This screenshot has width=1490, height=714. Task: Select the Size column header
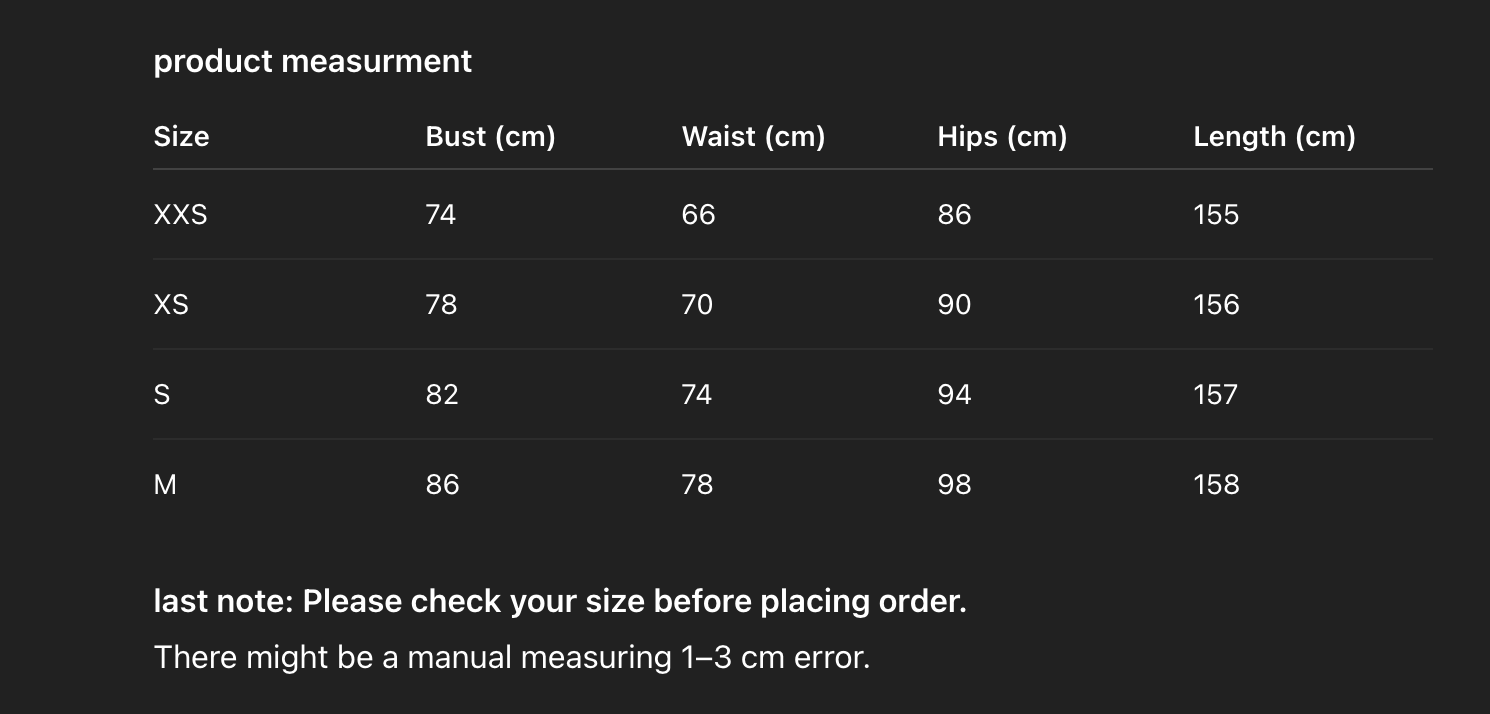(181, 136)
